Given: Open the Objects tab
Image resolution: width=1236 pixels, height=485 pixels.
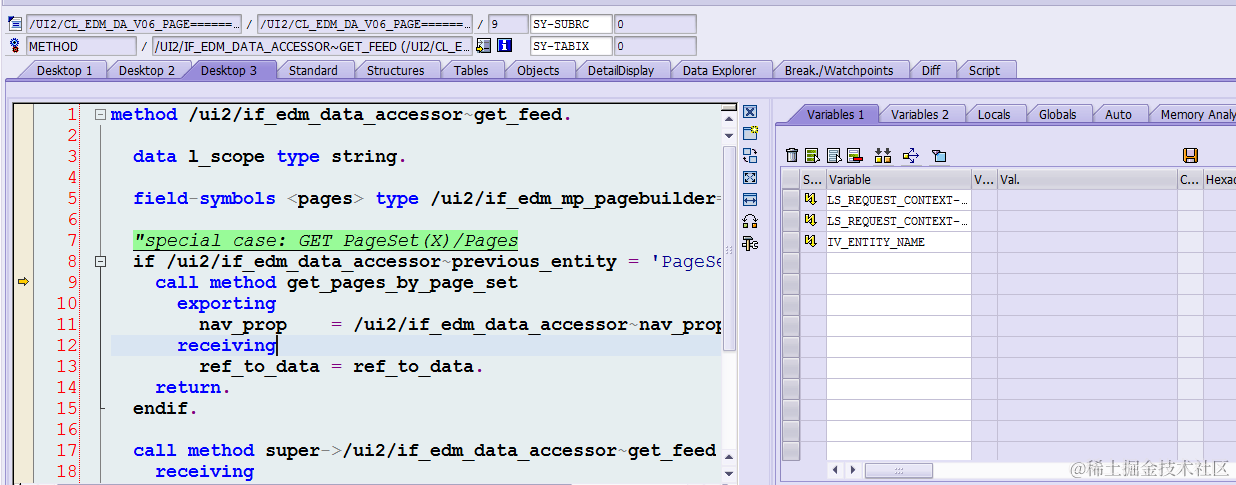Looking at the screenshot, I should (538, 70).
